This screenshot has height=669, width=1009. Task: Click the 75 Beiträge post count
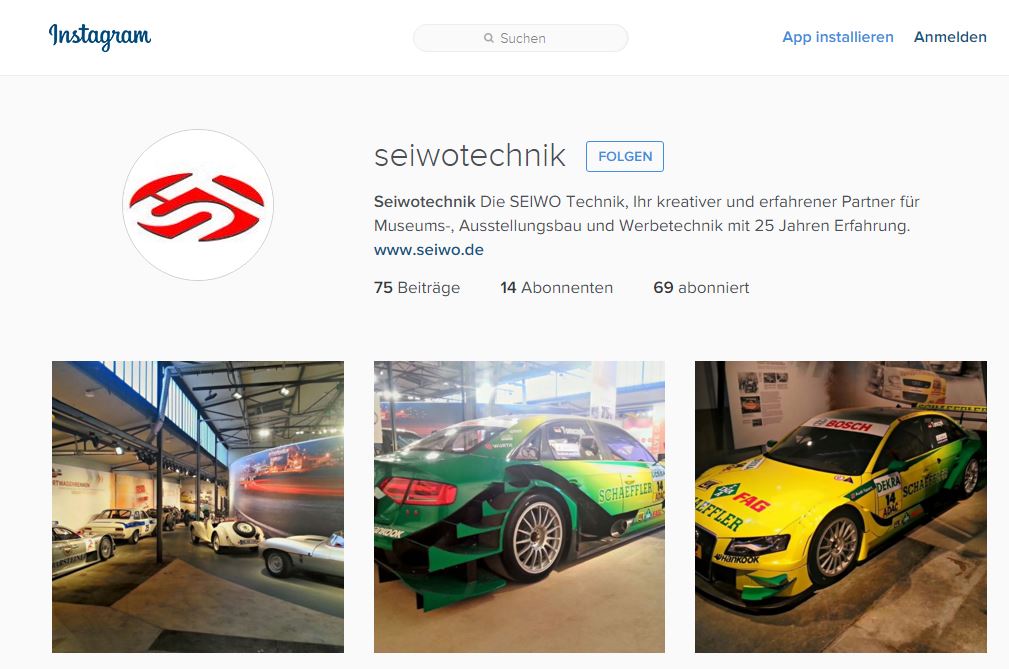coord(417,288)
